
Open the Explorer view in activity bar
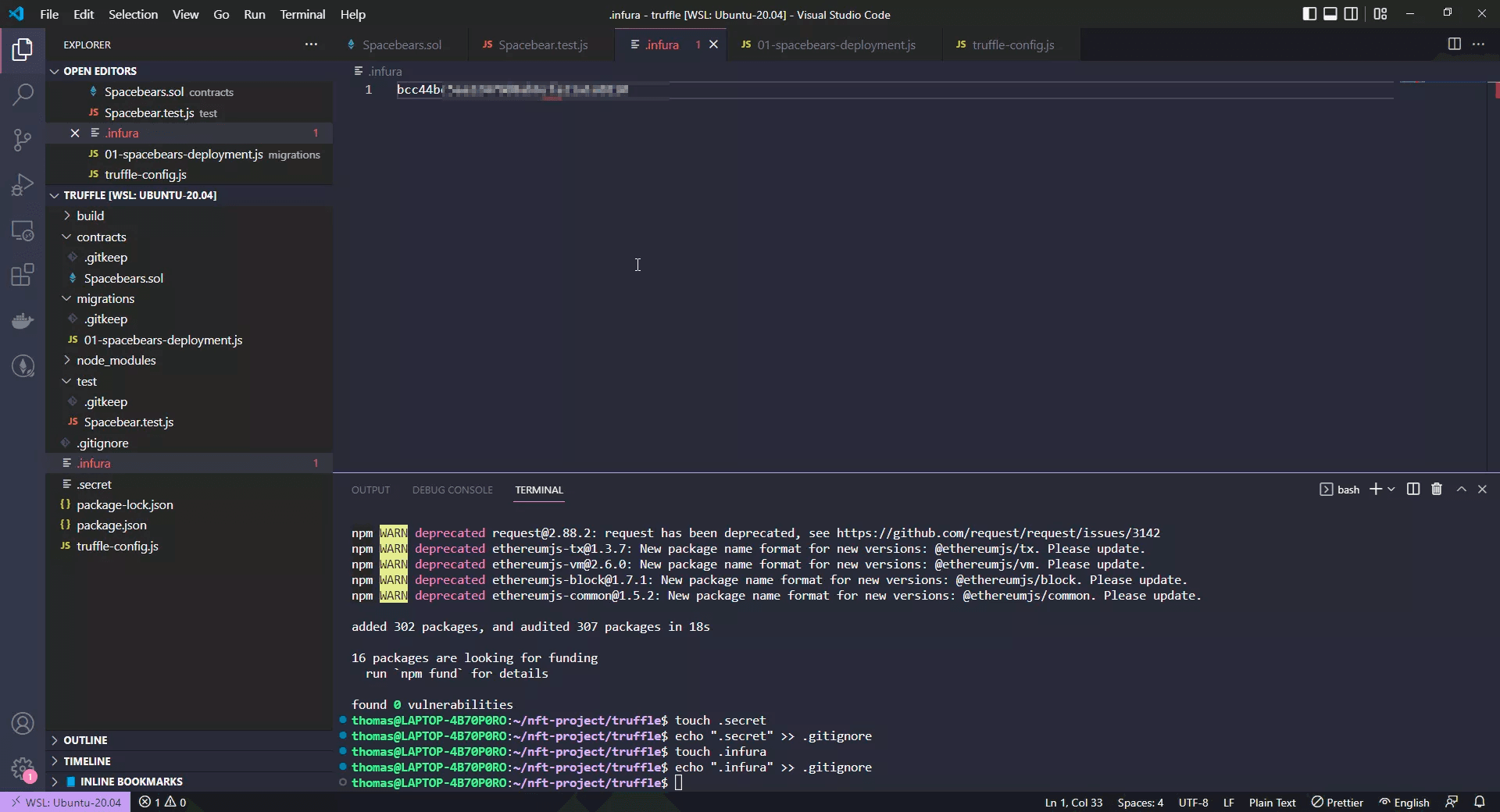click(x=23, y=50)
